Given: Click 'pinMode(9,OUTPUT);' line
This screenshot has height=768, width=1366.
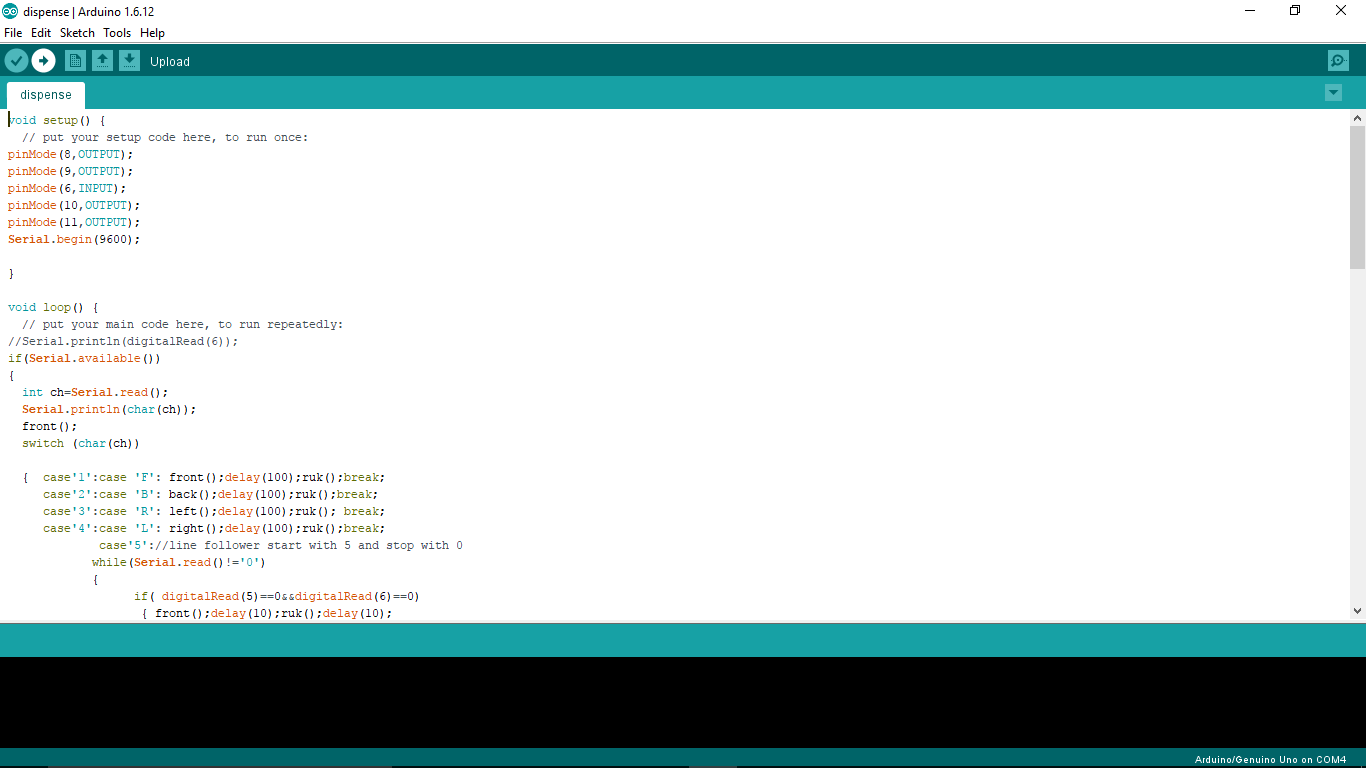Looking at the screenshot, I should [x=70, y=171].
